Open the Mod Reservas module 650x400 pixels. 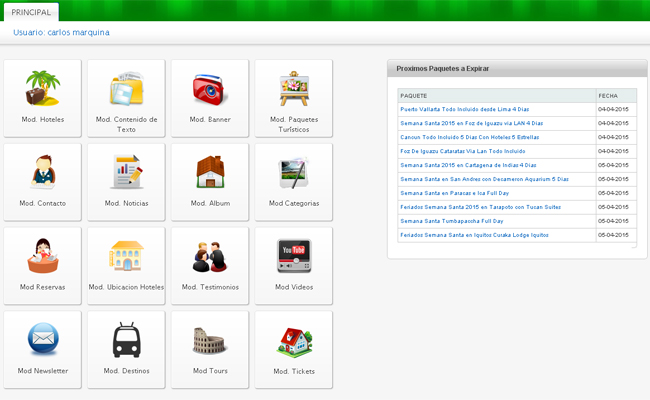click(x=42, y=256)
